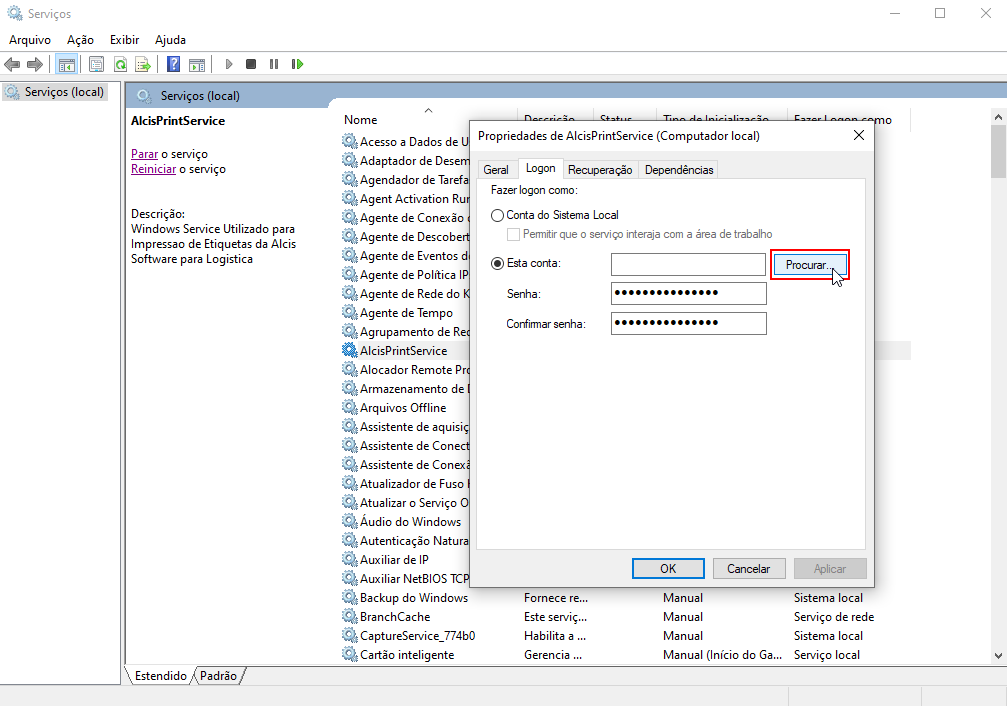This screenshot has width=1007, height=706.
Task: Click the Back arrow toolbar icon
Action: (x=12, y=64)
